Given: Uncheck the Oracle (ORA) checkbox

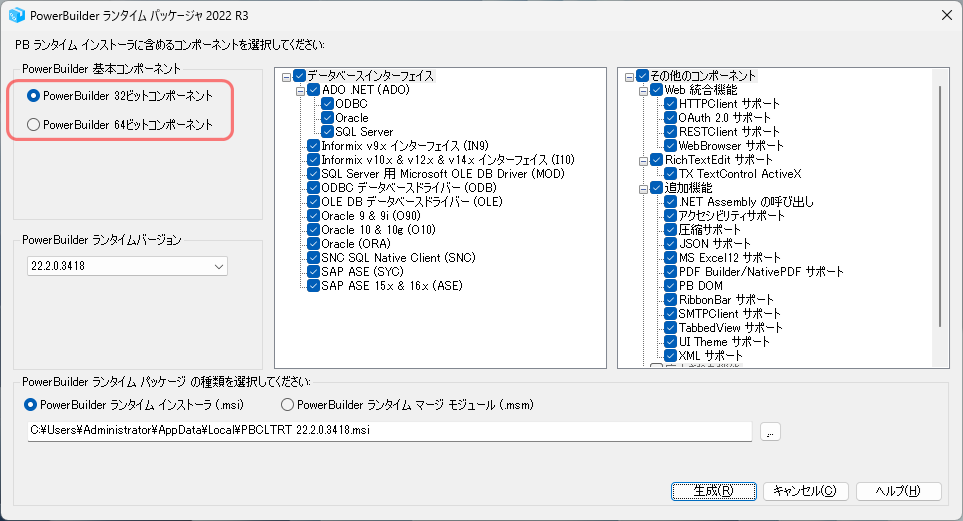Looking at the screenshot, I should coord(314,244).
